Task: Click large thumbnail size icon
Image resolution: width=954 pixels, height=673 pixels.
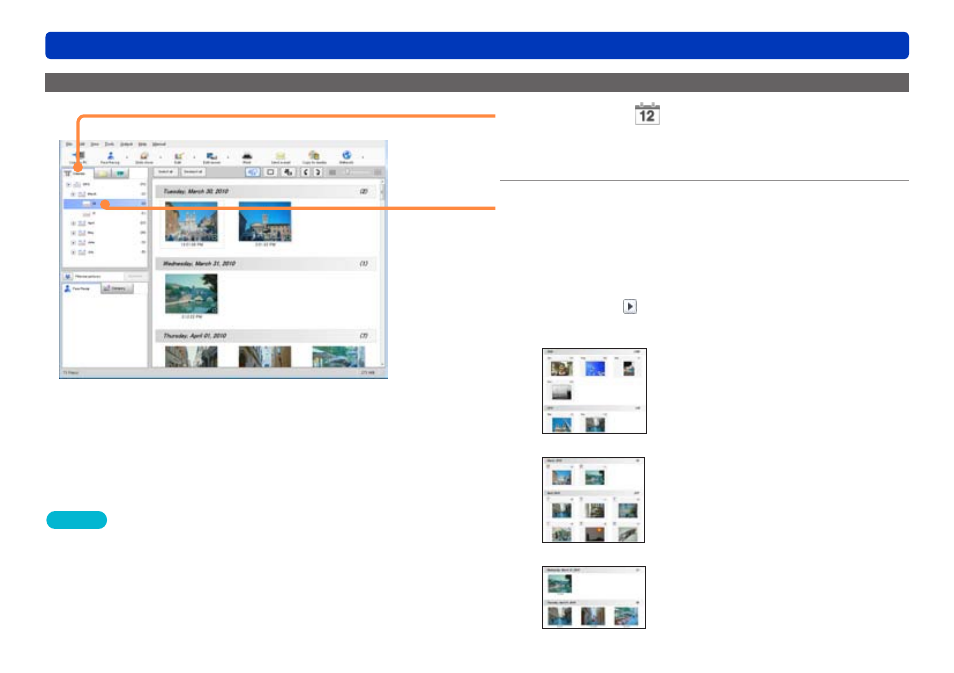Action: 378,172
